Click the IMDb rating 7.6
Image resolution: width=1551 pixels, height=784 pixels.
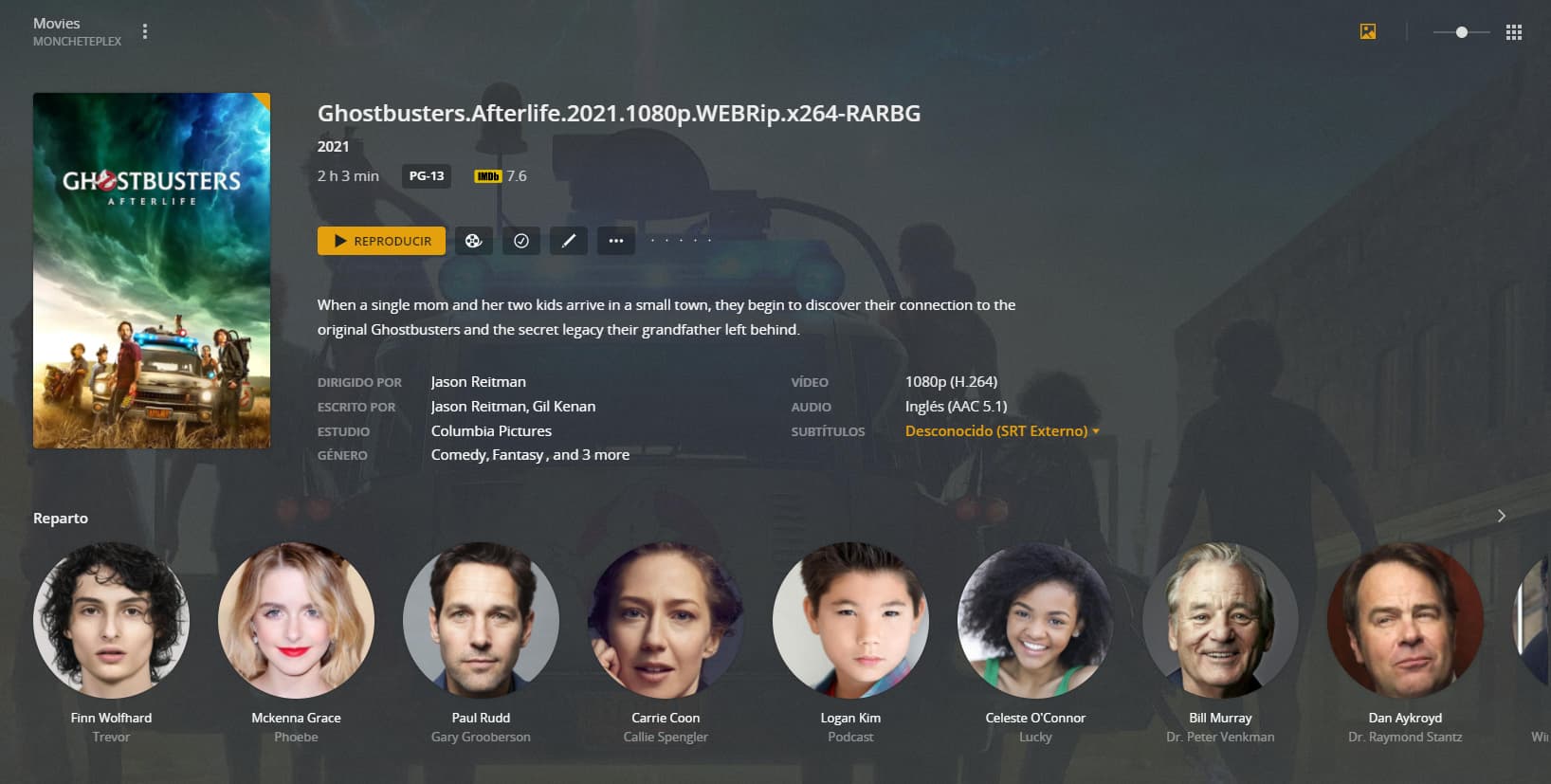point(501,176)
